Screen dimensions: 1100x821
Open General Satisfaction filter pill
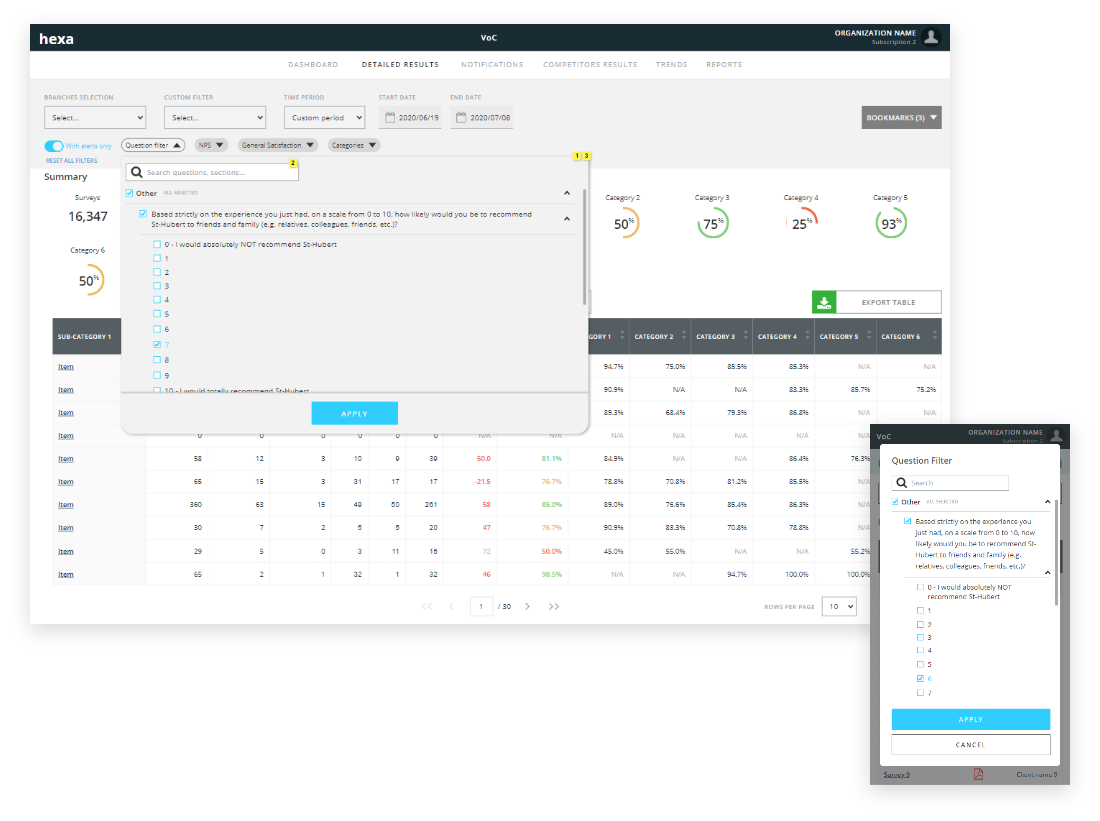(278, 145)
